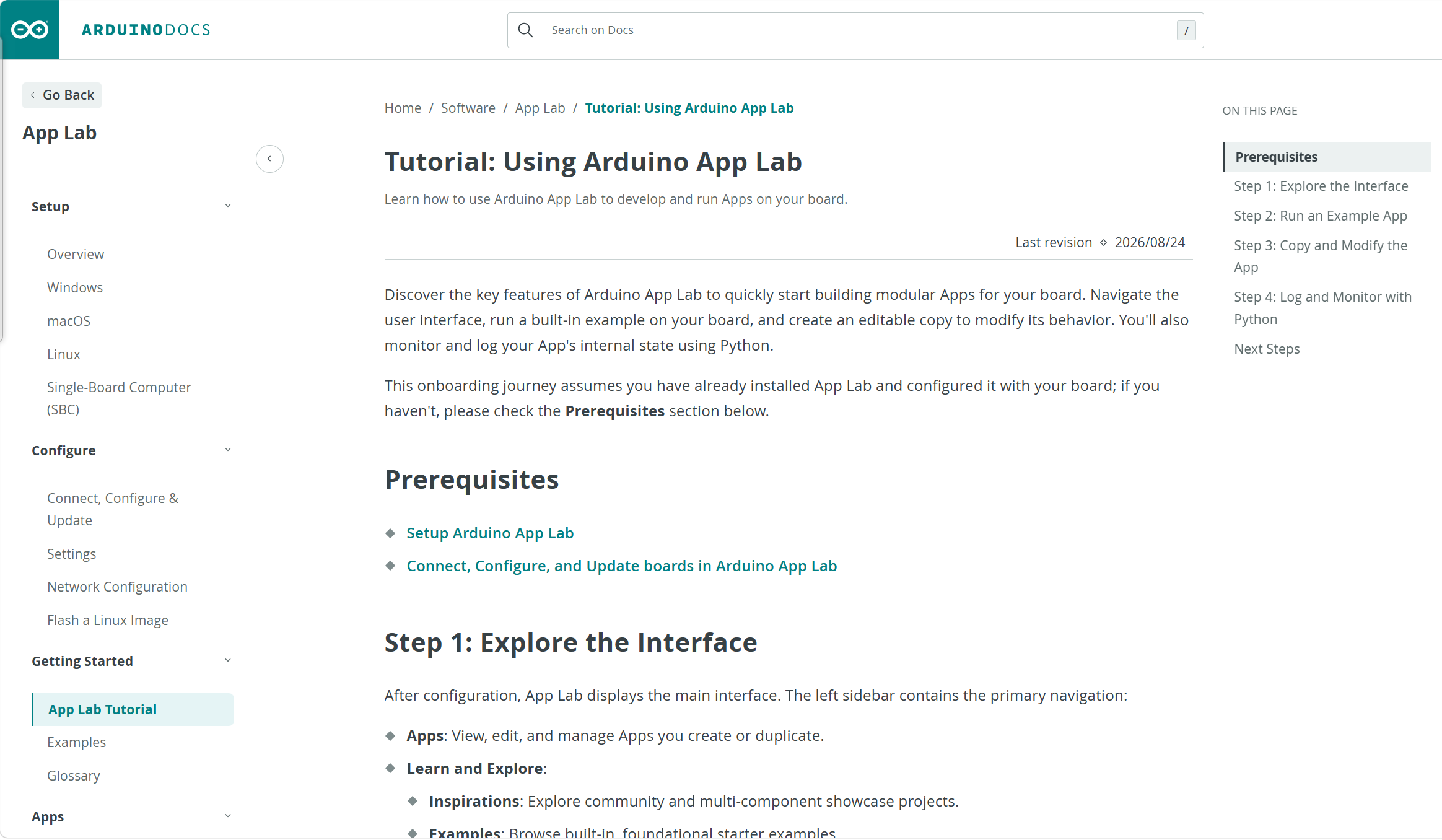Click the search magnifier icon
This screenshot has width=1442, height=840.
tap(525, 30)
